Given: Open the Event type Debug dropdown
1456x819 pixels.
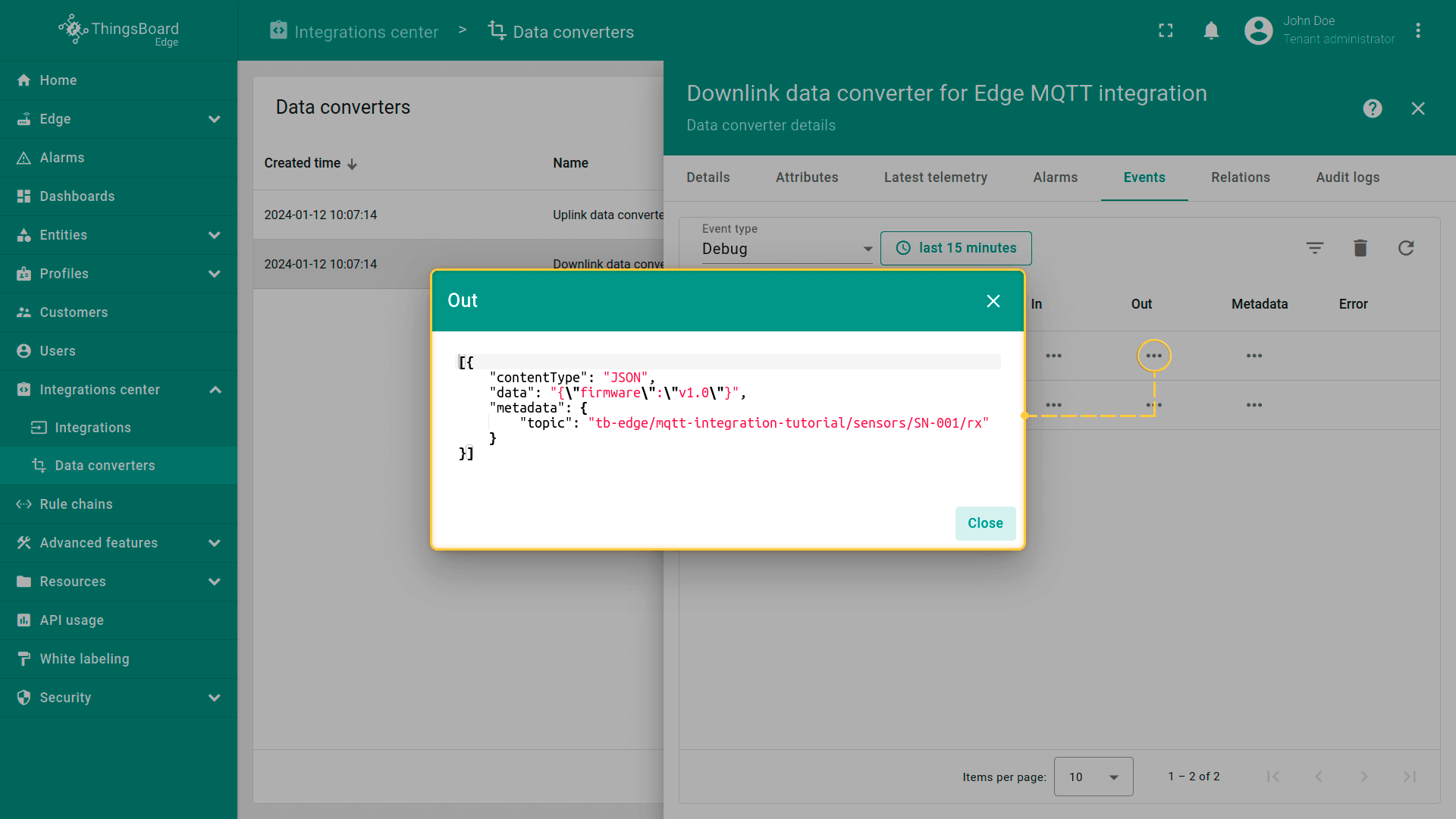Looking at the screenshot, I should click(786, 249).
